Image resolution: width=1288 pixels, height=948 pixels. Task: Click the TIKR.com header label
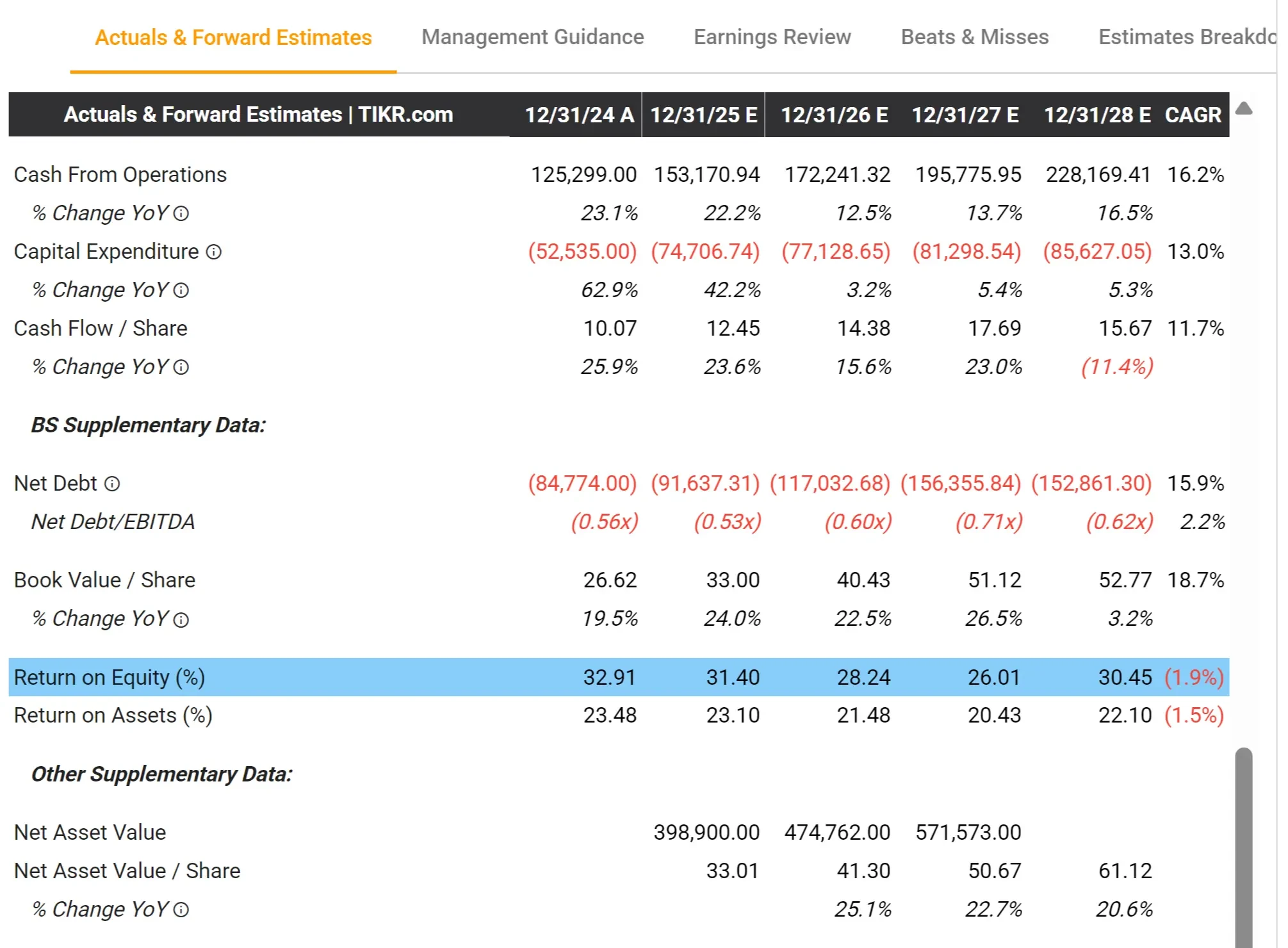click(x=259, y=115)
